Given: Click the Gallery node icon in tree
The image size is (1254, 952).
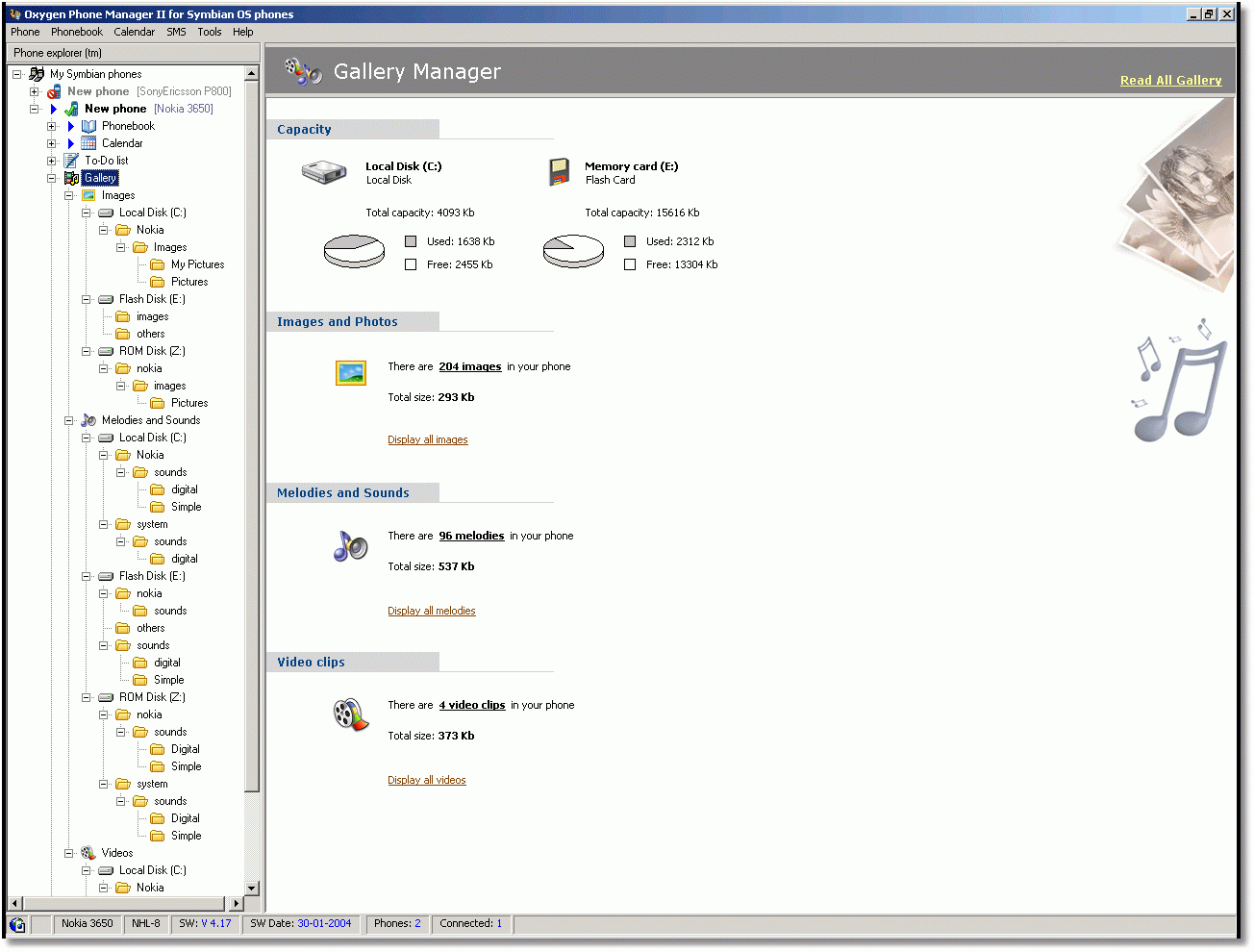Looking at the screenshot, I should [71, 178].
